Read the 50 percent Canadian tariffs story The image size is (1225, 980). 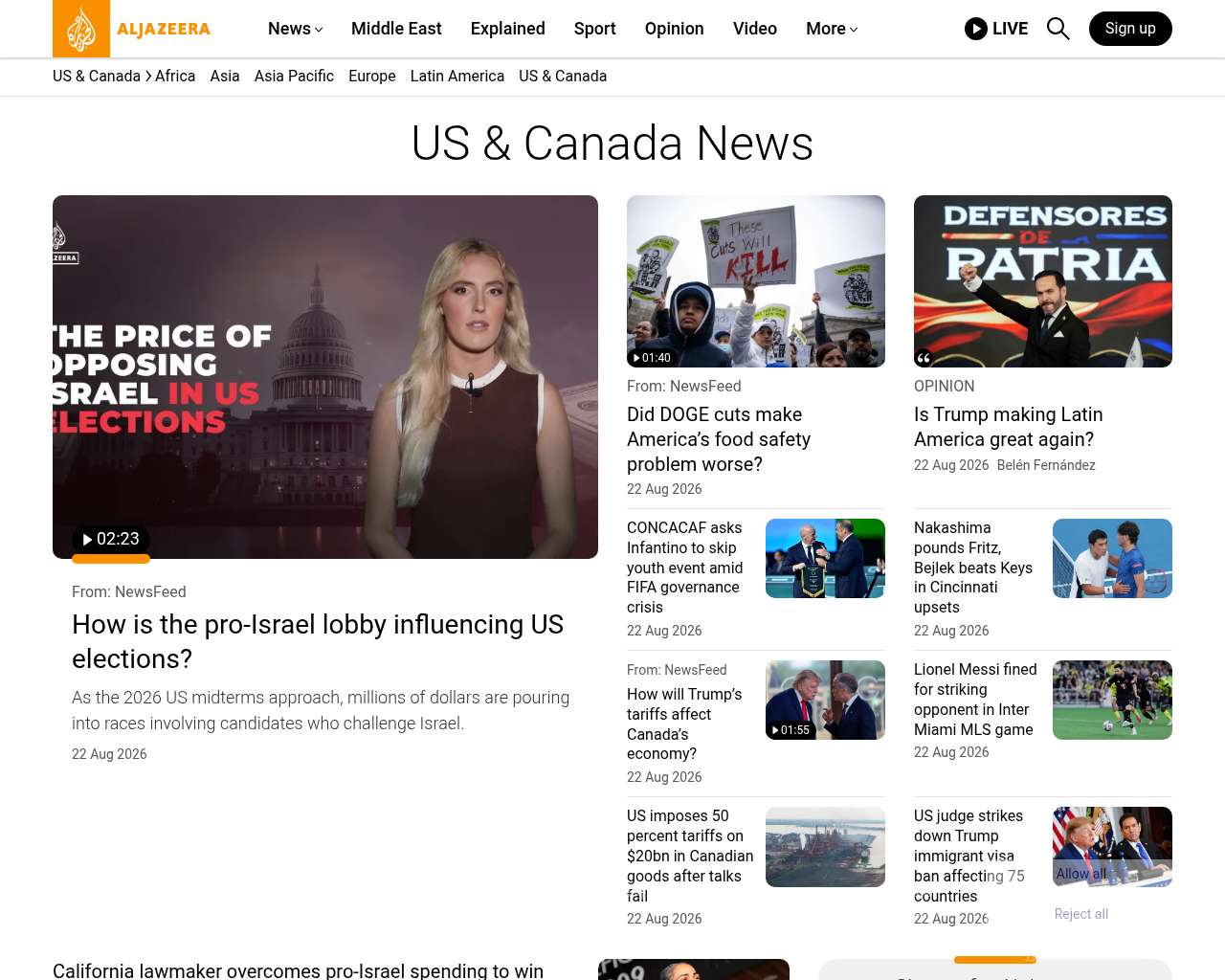click(690, 856)
